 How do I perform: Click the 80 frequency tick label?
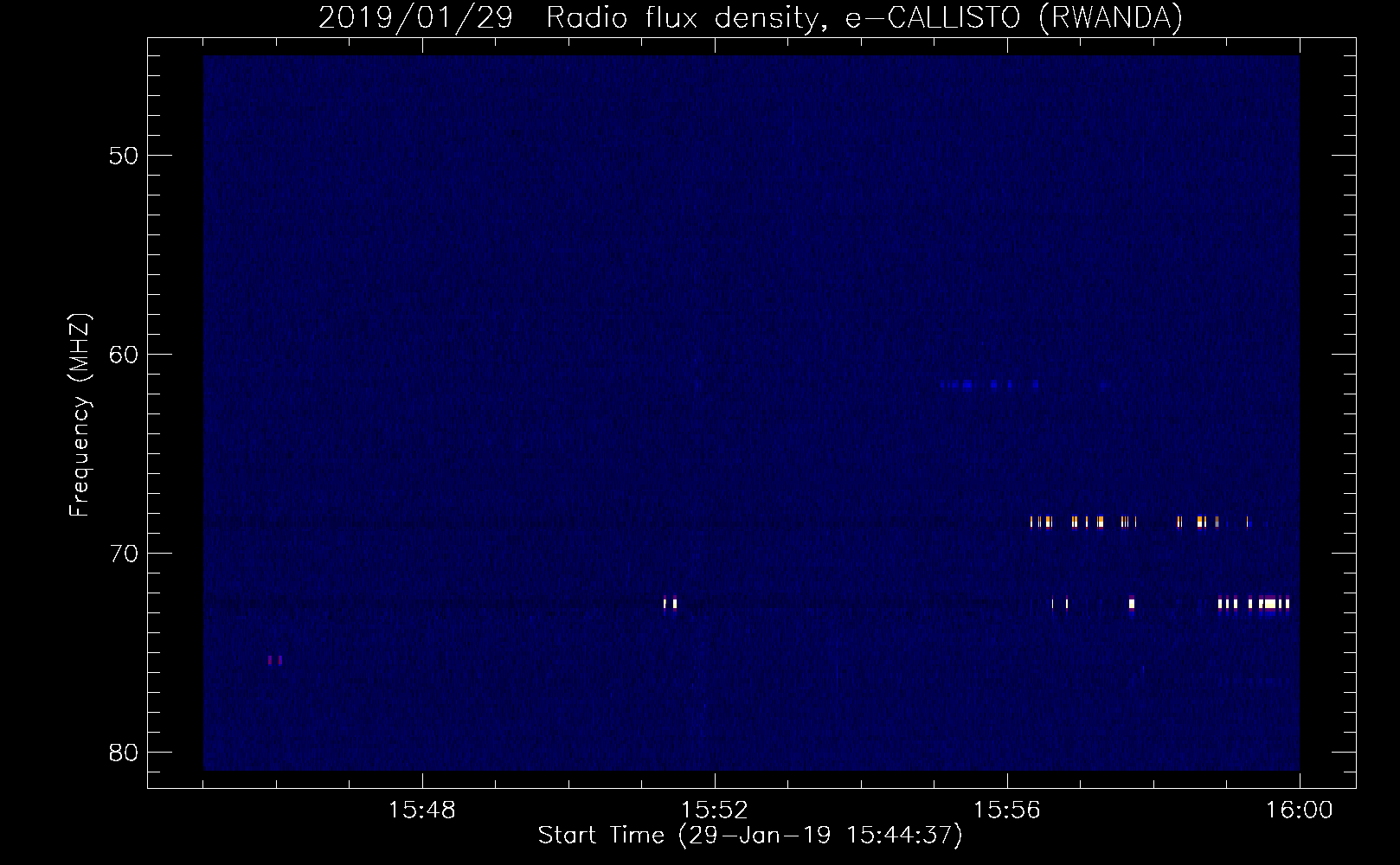[124, 753]
